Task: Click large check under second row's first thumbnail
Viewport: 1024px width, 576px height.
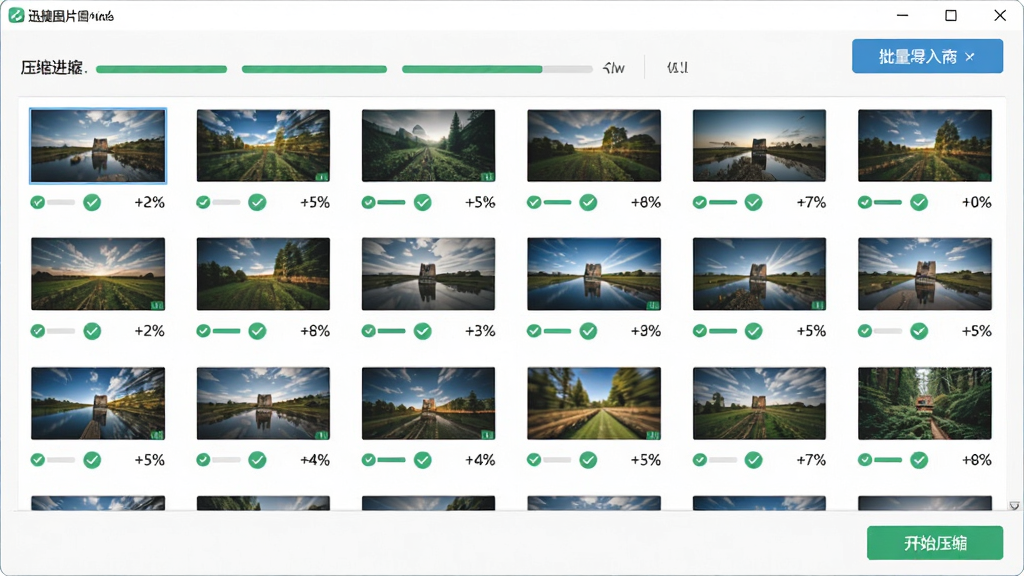Action: [x=92, y=331]
